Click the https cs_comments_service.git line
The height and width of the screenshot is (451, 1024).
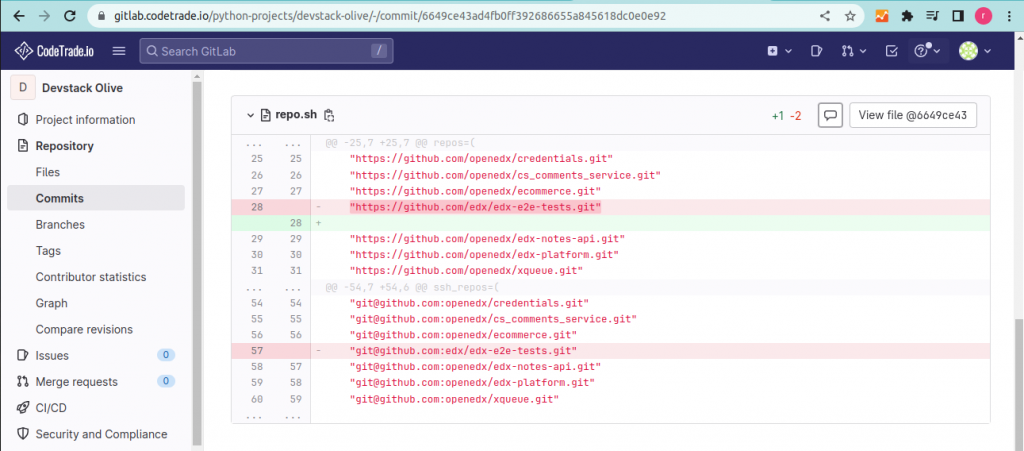[505, 175]
